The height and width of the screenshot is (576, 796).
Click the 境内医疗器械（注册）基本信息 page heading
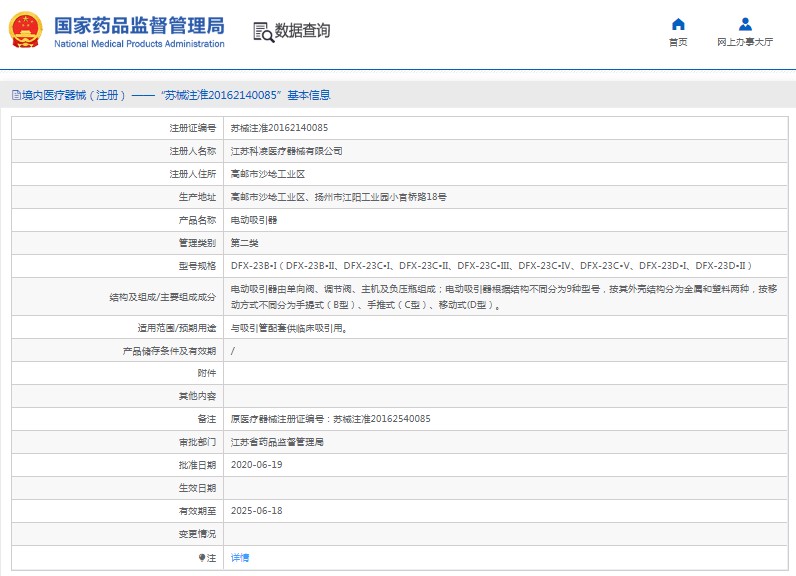tap(171, 95)
